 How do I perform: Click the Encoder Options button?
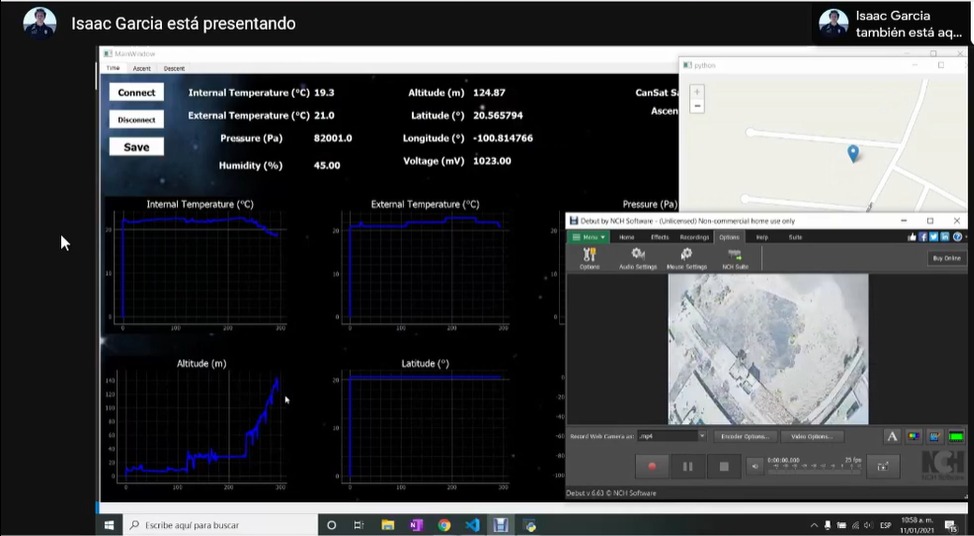[746, 436]
